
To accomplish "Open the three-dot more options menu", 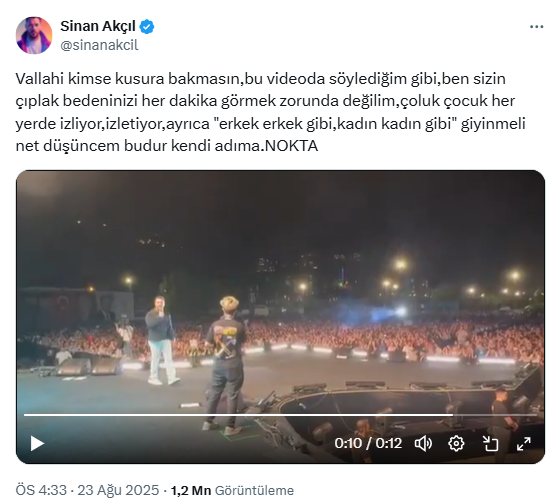I will coord(536,27).
